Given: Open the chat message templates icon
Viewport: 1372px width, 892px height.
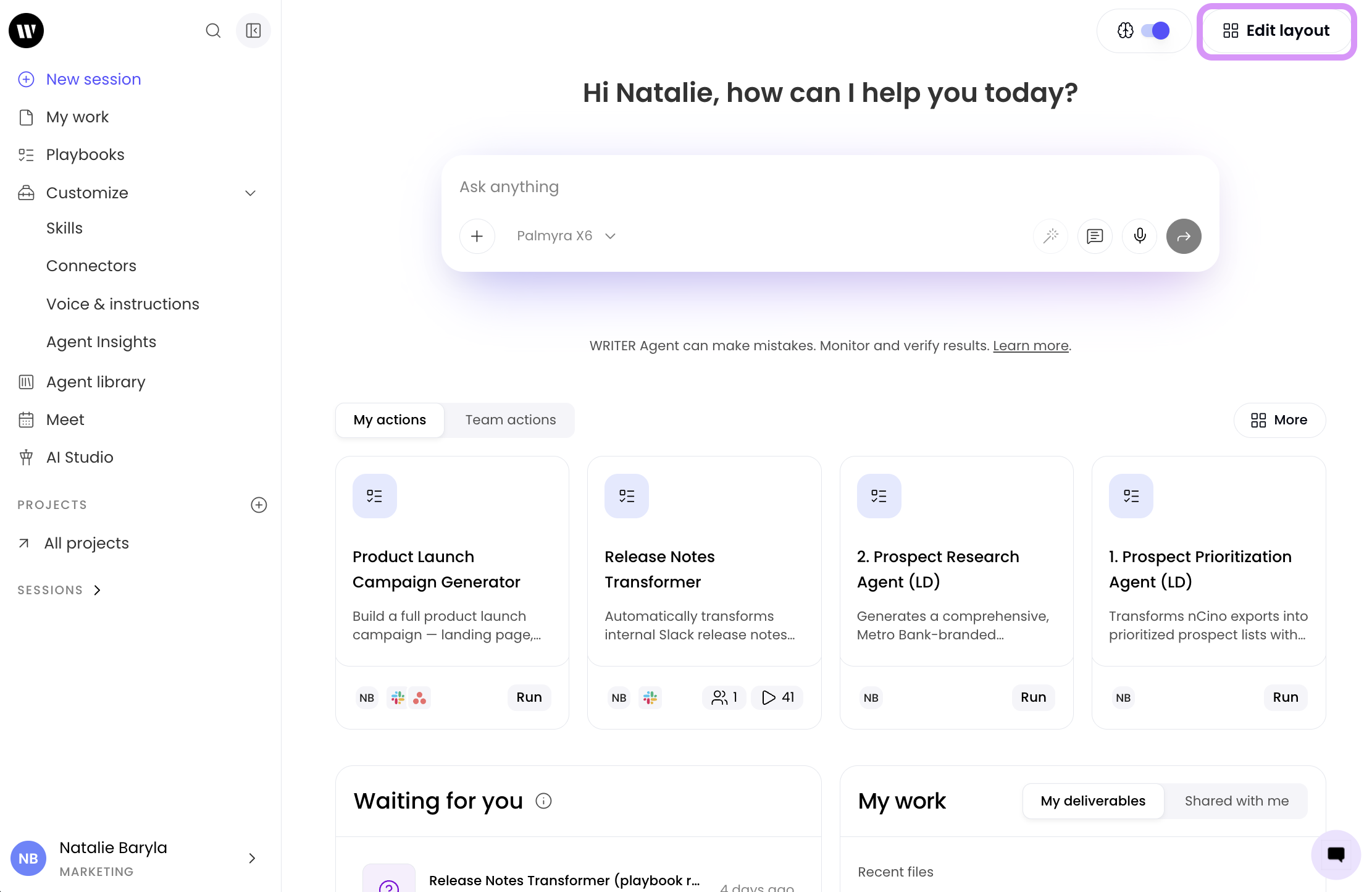Looking at the screenshot, I should pyautogui.click(x=1095, y=236).
